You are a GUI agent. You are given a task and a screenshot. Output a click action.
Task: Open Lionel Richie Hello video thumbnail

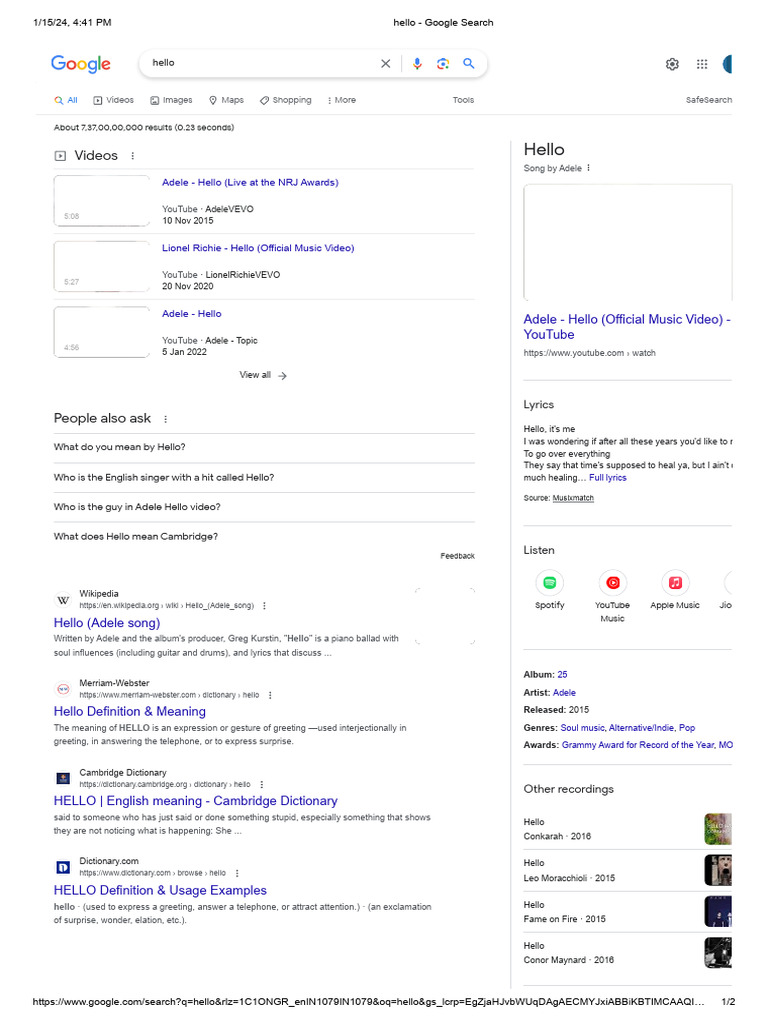[x=103, y=266]
